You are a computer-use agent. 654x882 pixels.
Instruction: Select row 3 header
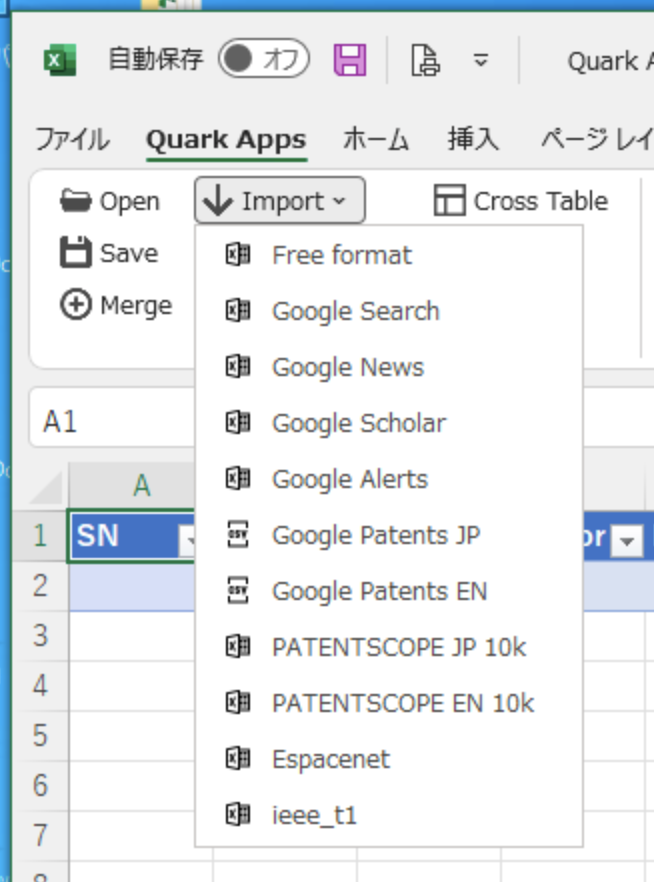39,636
